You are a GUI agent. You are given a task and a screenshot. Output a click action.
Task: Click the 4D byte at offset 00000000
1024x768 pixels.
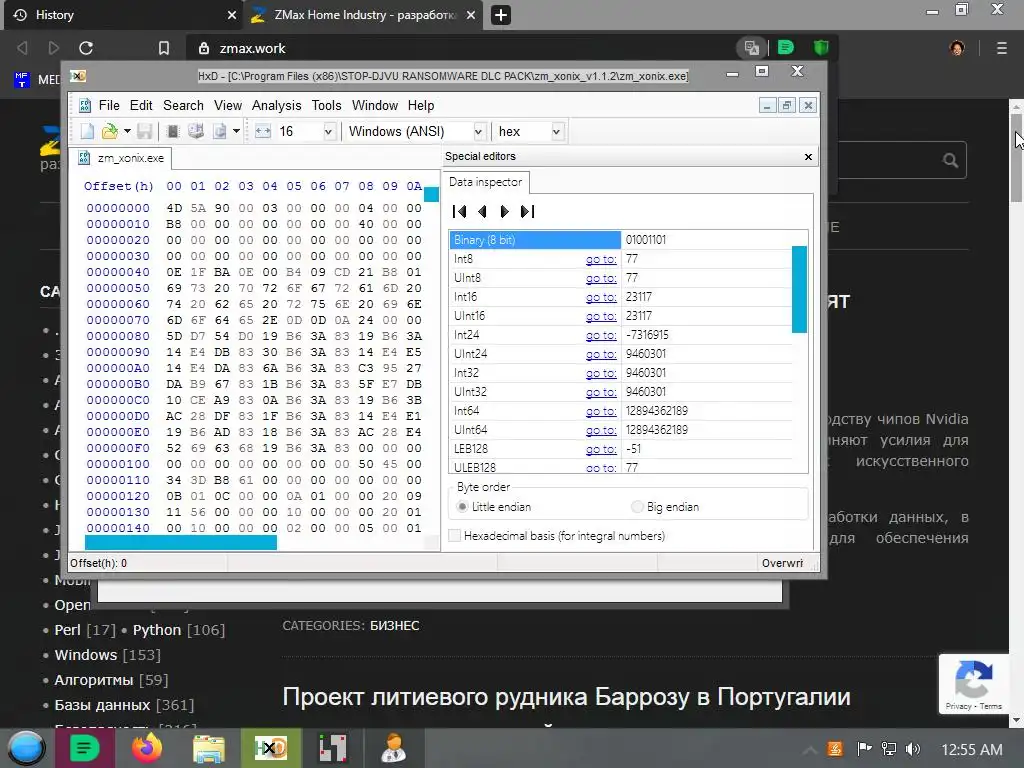pyautogui.click(x=174, y=208)
